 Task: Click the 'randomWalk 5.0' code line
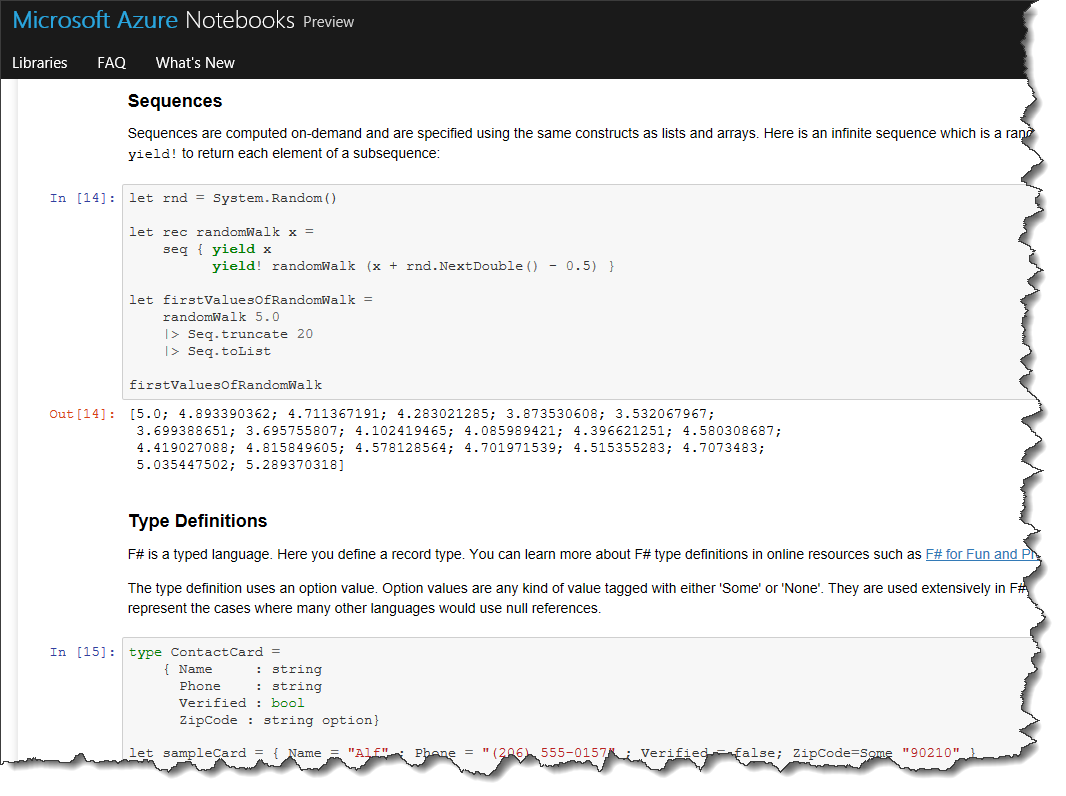click(221, 317)
